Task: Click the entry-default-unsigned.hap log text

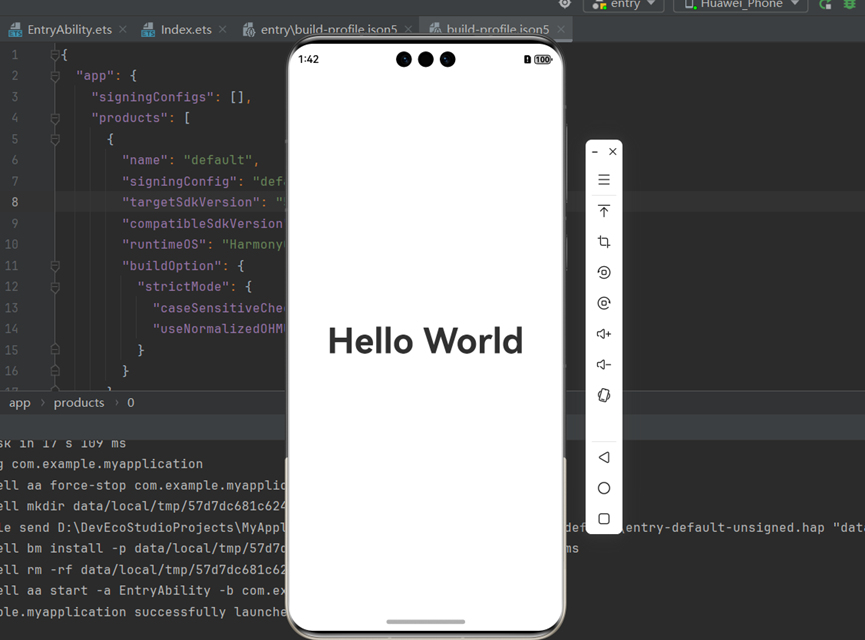Action: [x=725, y=527]
